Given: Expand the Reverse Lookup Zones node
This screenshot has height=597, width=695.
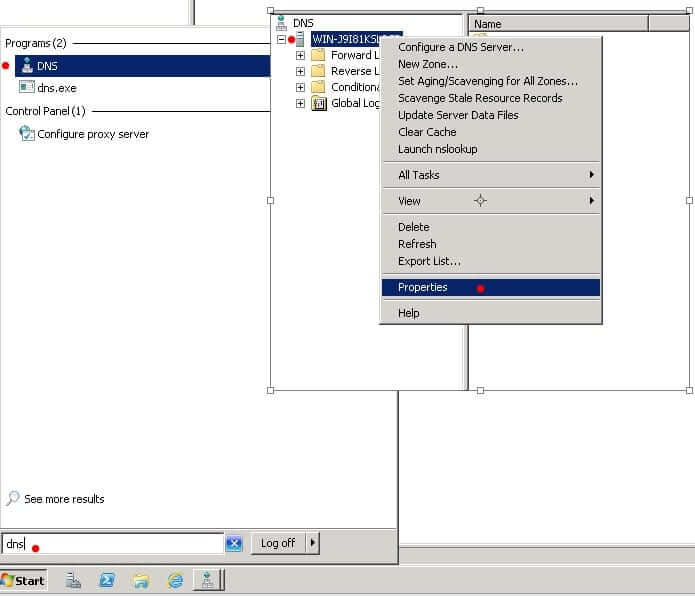Looking at the screenshot, I should pyautogui.click(x=300, y=71).
